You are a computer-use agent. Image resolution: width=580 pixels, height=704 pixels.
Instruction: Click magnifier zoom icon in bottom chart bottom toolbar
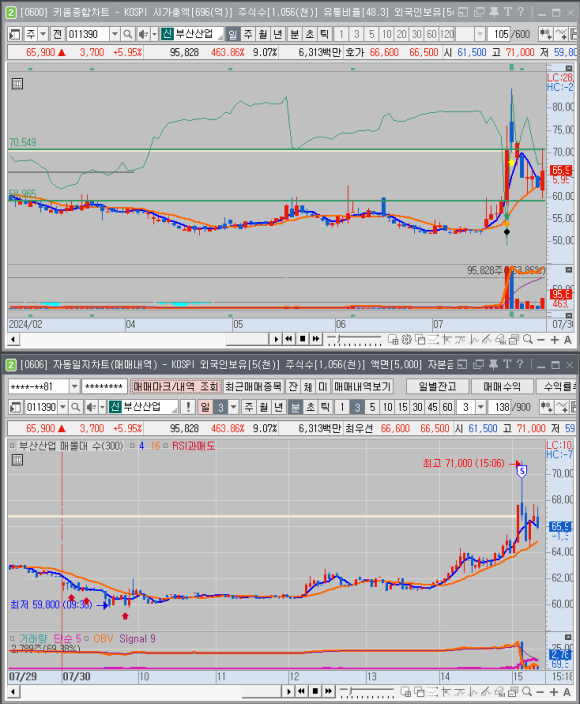tap(527, 692)
